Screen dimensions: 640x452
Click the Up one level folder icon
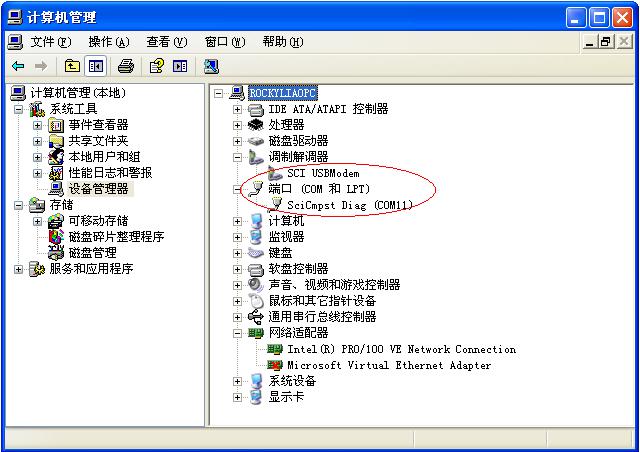click(72, 66)
